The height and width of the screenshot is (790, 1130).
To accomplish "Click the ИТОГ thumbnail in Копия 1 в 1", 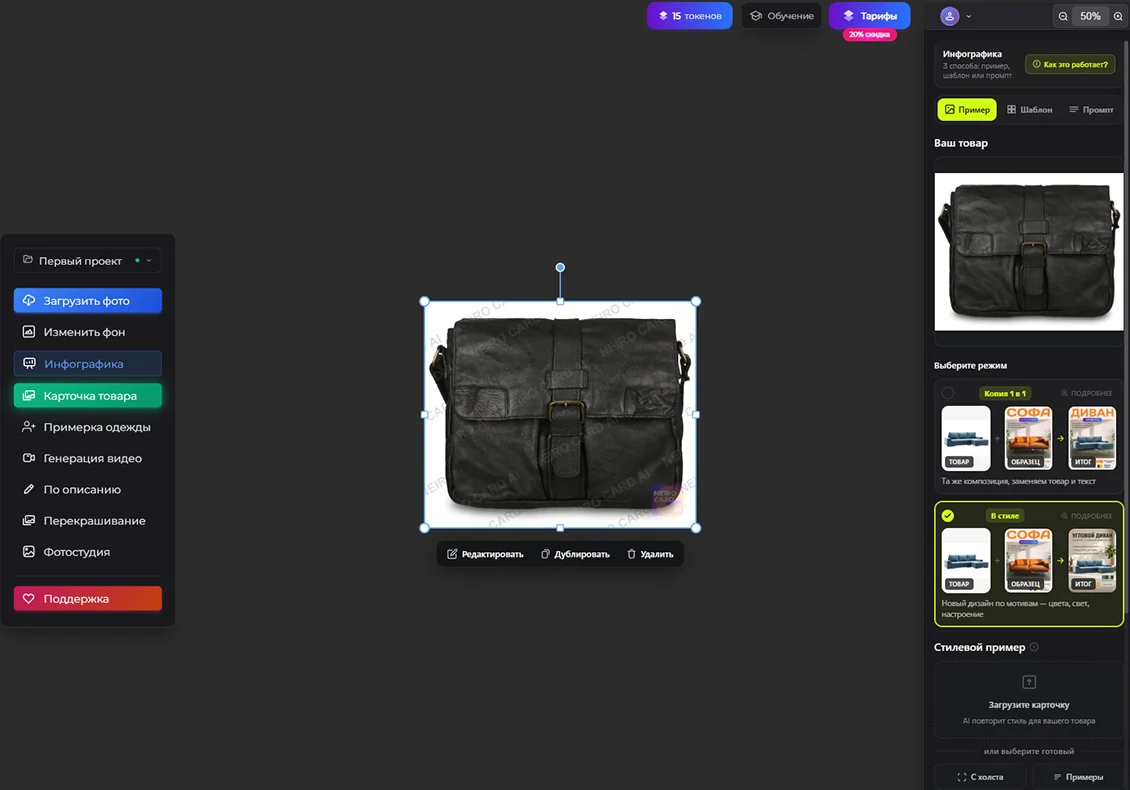I will pos(1092,438).
